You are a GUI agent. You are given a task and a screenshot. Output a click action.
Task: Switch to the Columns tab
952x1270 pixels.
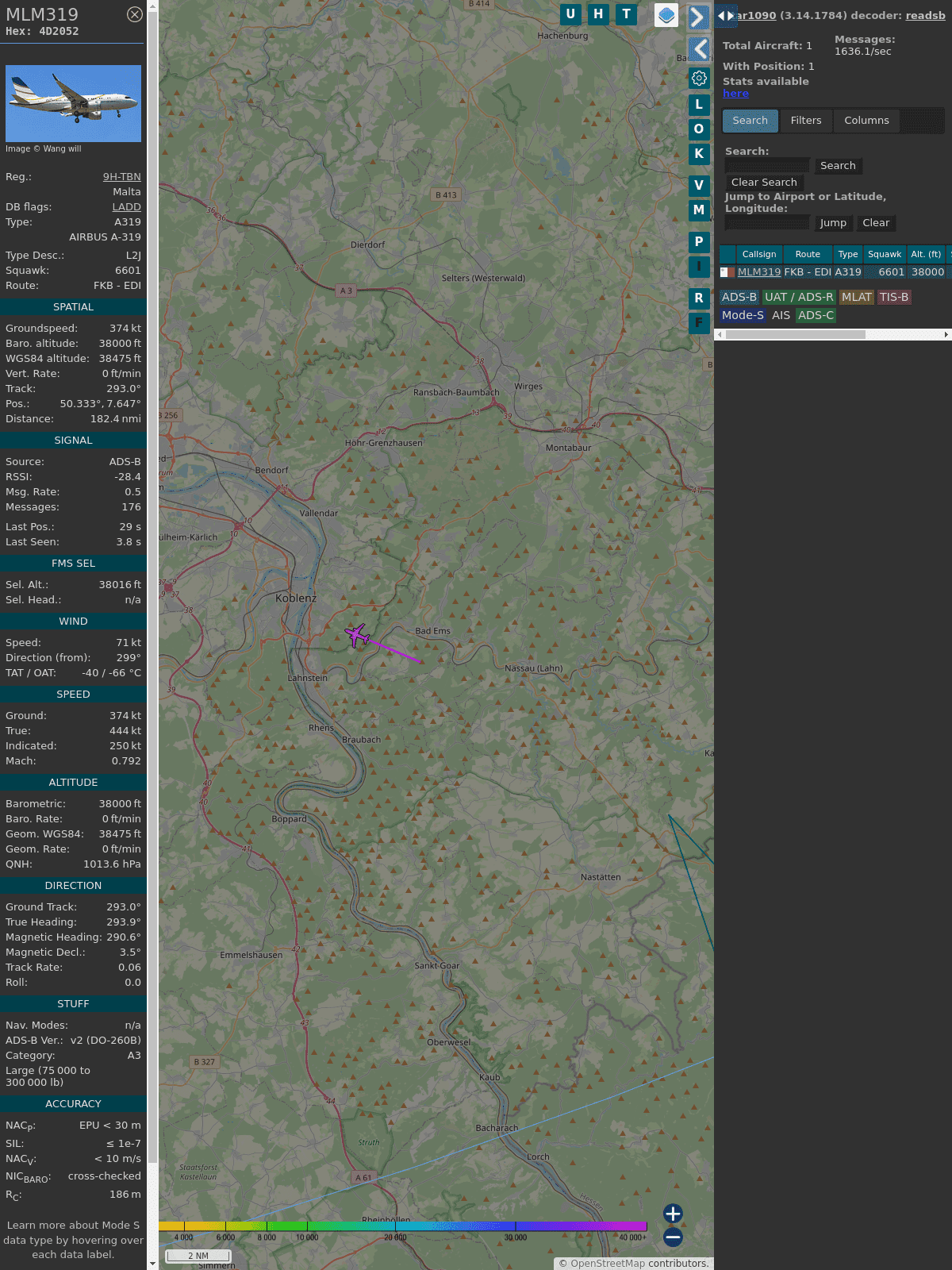(x=866, y=121)
